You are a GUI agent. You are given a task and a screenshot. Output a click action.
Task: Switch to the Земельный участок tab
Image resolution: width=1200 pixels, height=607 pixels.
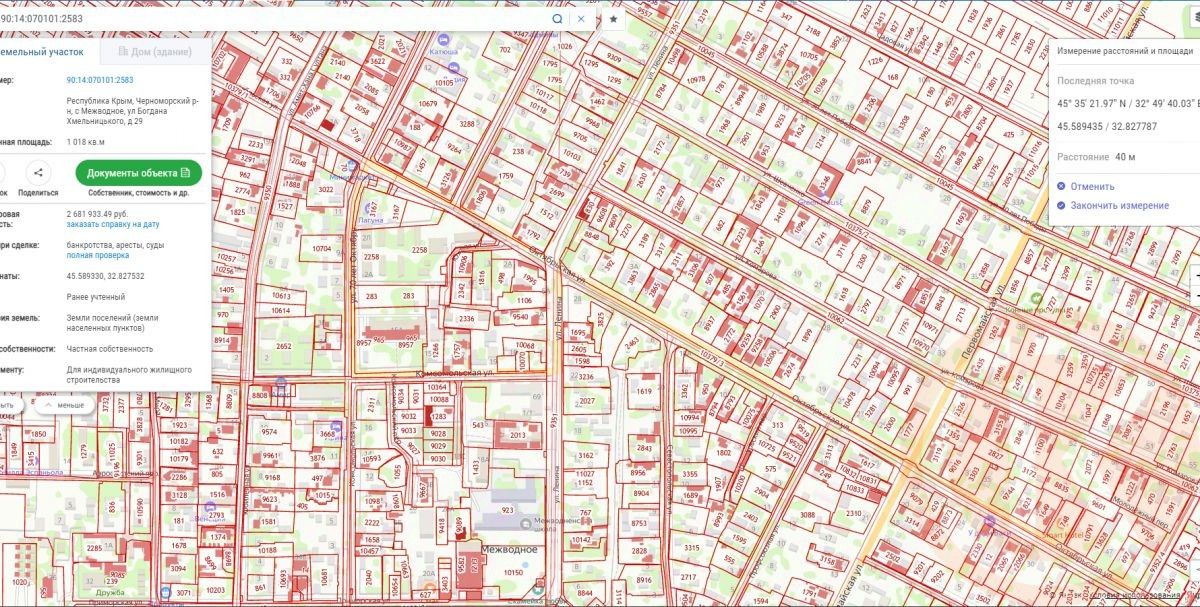[42, 51]
